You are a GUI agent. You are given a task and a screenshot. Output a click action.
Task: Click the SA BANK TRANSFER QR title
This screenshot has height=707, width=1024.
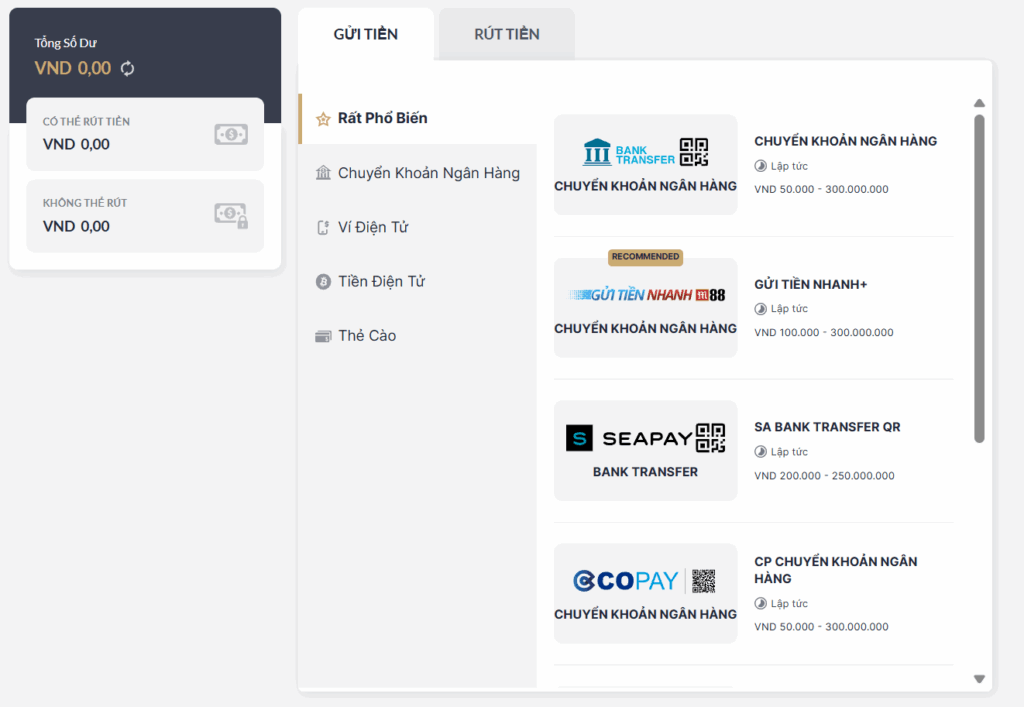coord(827,427)
